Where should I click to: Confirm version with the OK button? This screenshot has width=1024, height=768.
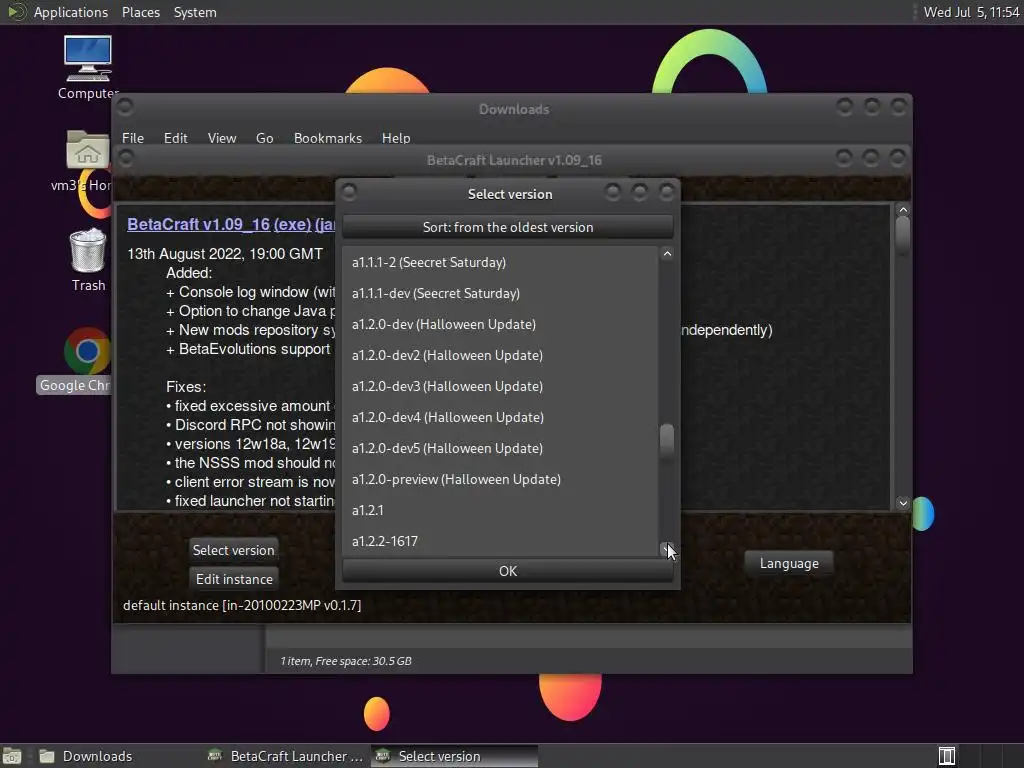(x=507, y=571)
